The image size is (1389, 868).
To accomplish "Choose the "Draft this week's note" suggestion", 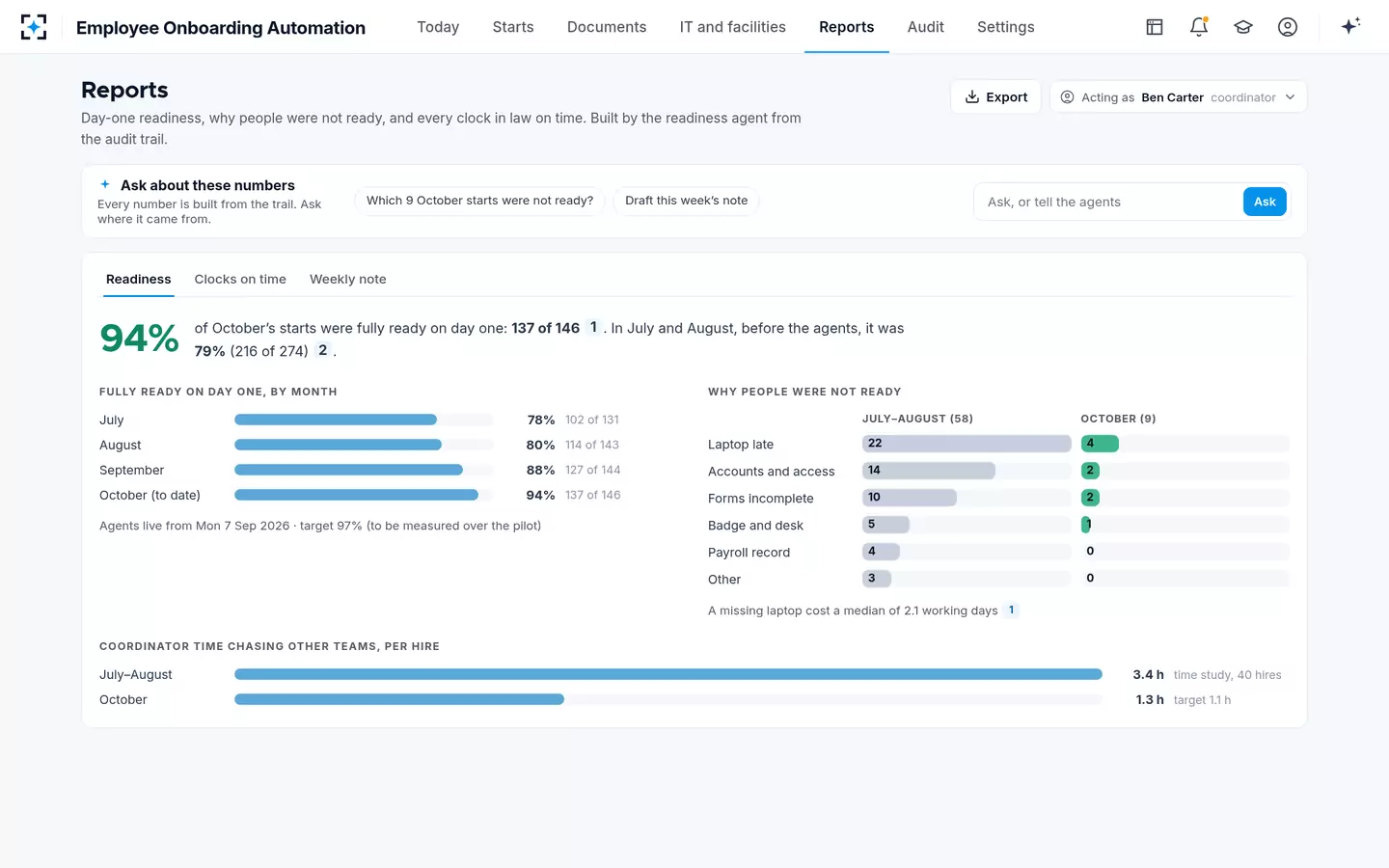I will click(687, 201).
